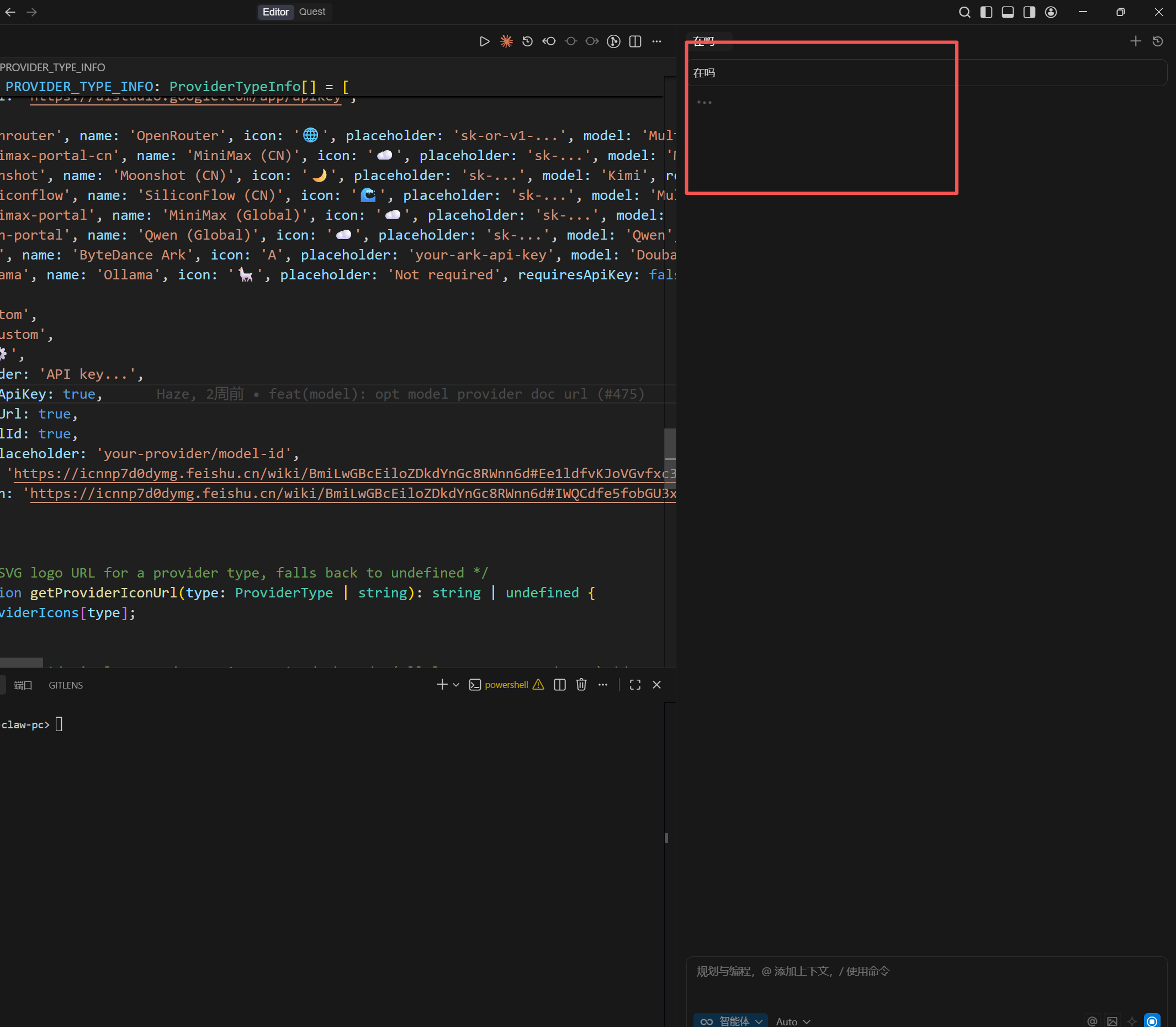Toggle the primary side bar layout icon

pos(986,12)
